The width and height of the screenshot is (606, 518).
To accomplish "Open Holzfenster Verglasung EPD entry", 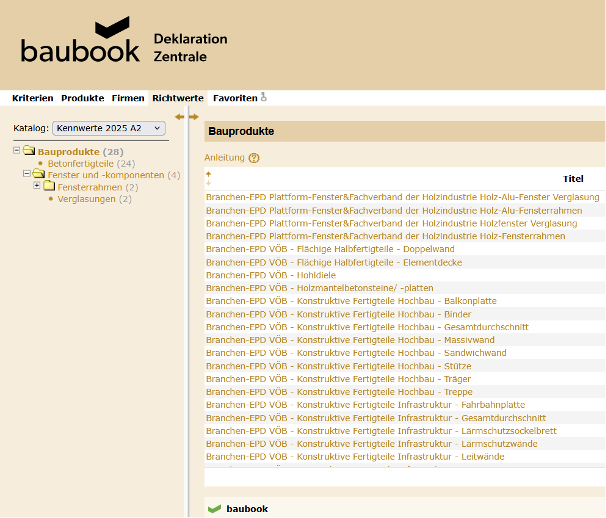I will coord(391,223).
